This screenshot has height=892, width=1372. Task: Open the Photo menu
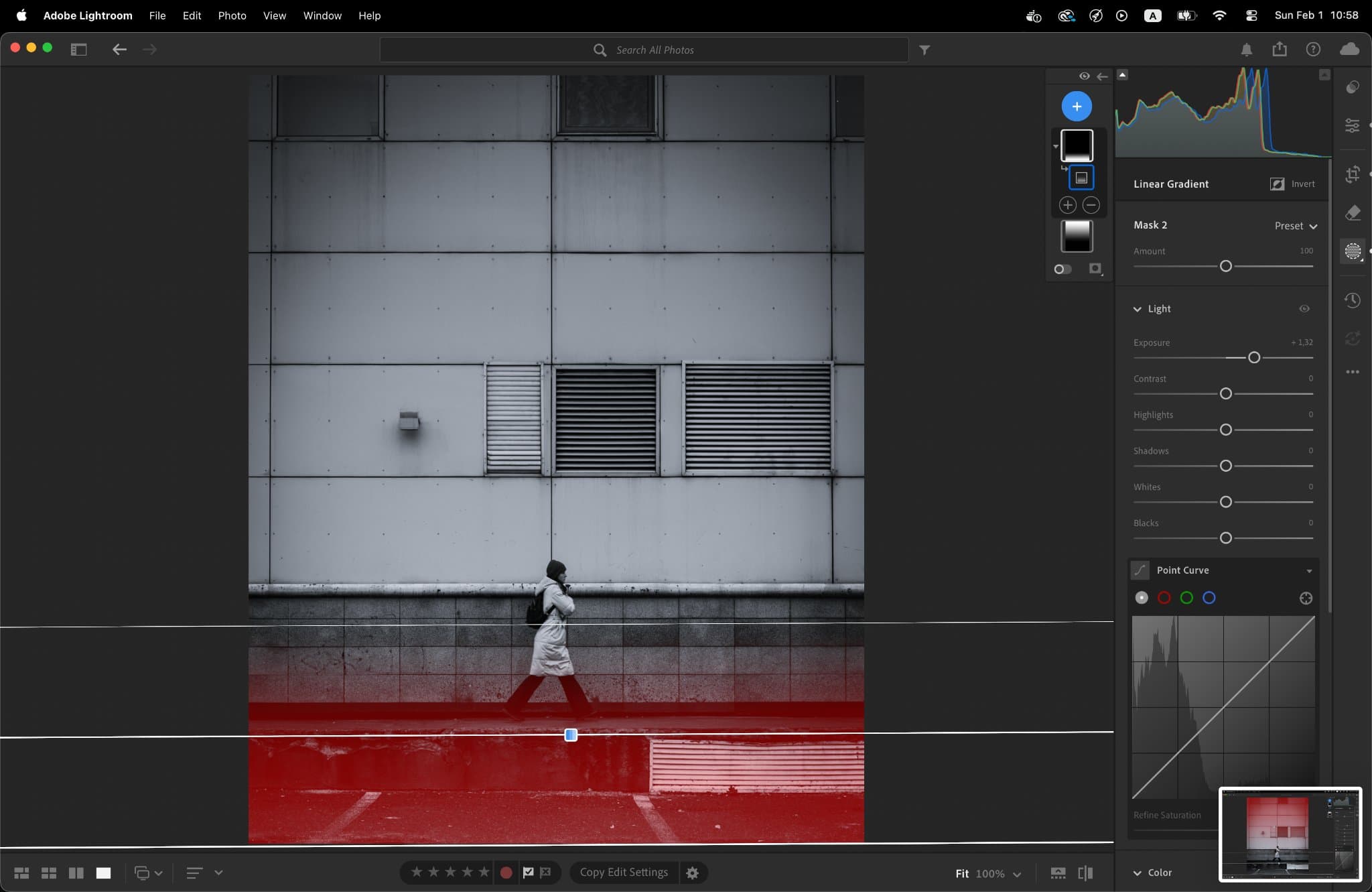[232, 15]
